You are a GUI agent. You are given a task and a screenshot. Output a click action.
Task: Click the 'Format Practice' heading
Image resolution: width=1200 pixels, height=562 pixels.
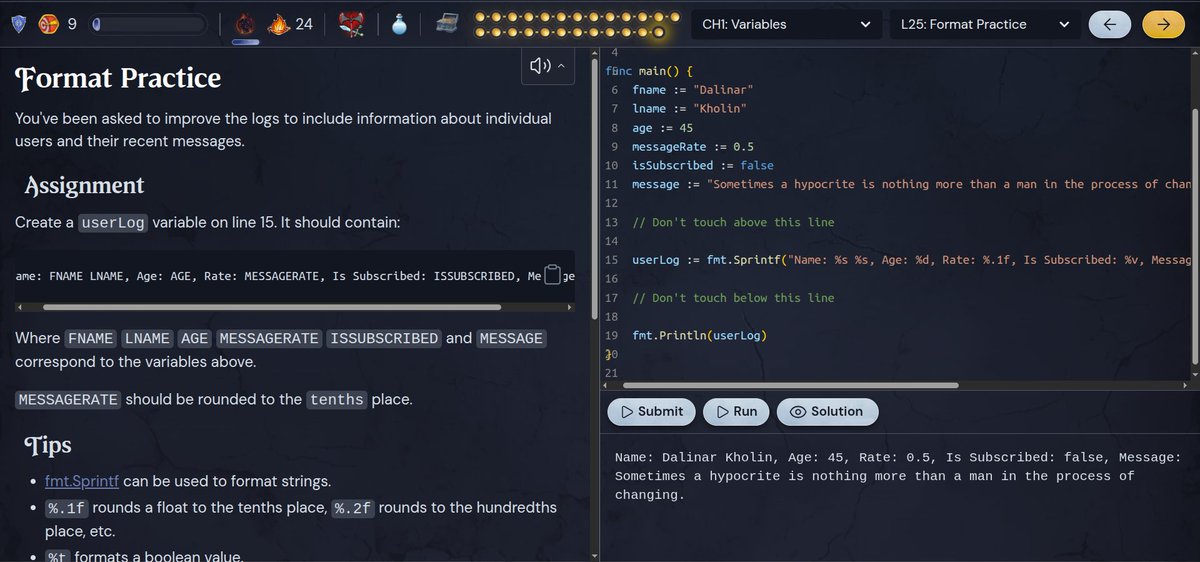[119, 77]
